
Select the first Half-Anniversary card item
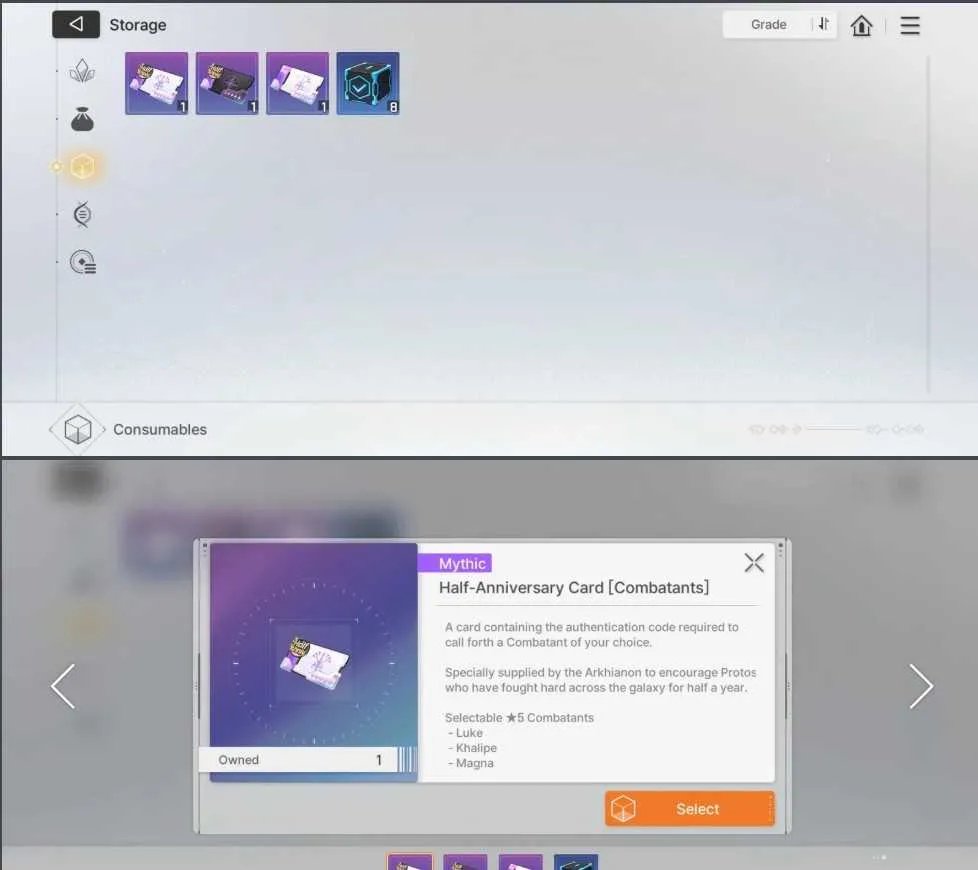(x=157, y=83)
